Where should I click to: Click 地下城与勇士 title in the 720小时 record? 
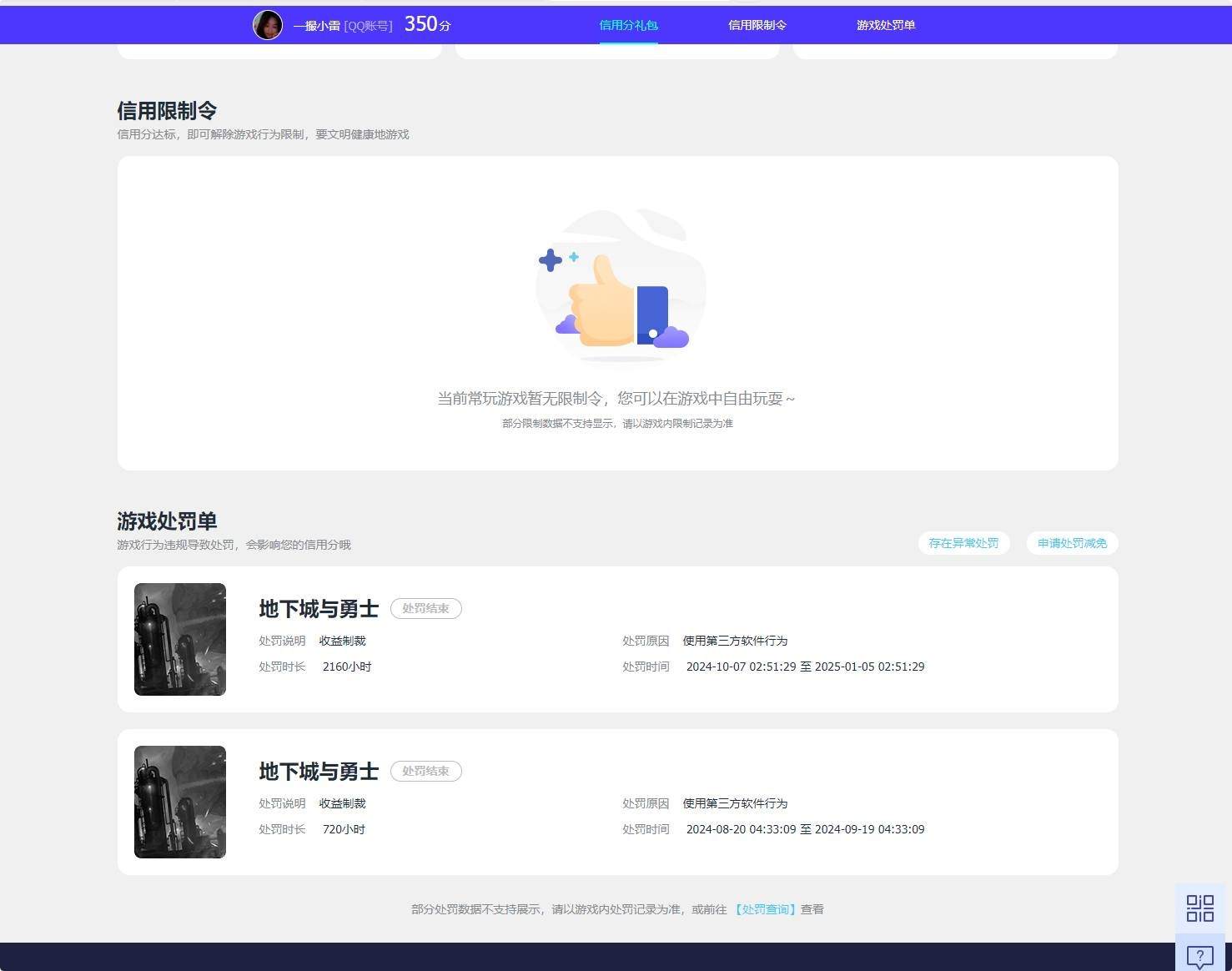(x=319, y=772)
